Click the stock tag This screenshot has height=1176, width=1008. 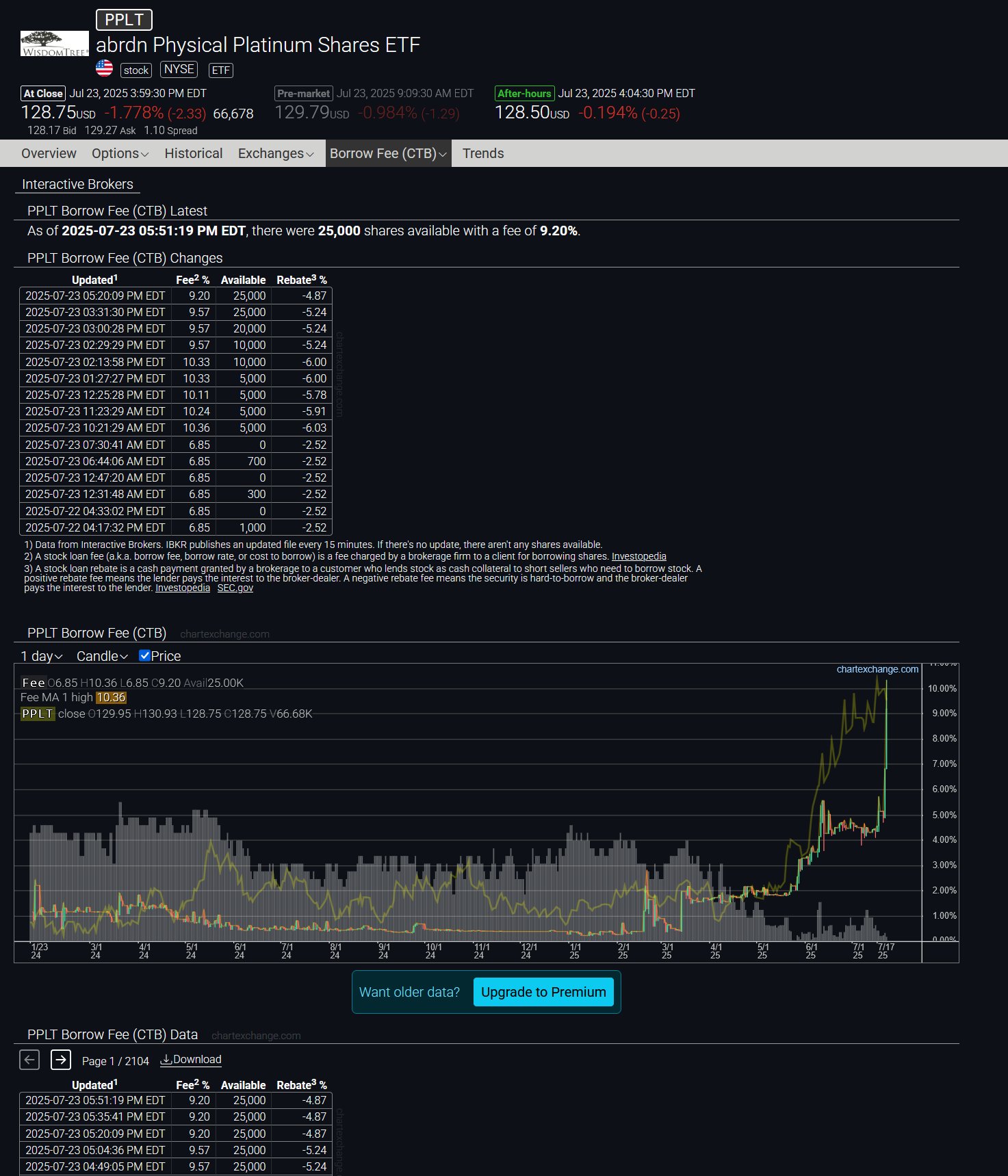[136, 70]
